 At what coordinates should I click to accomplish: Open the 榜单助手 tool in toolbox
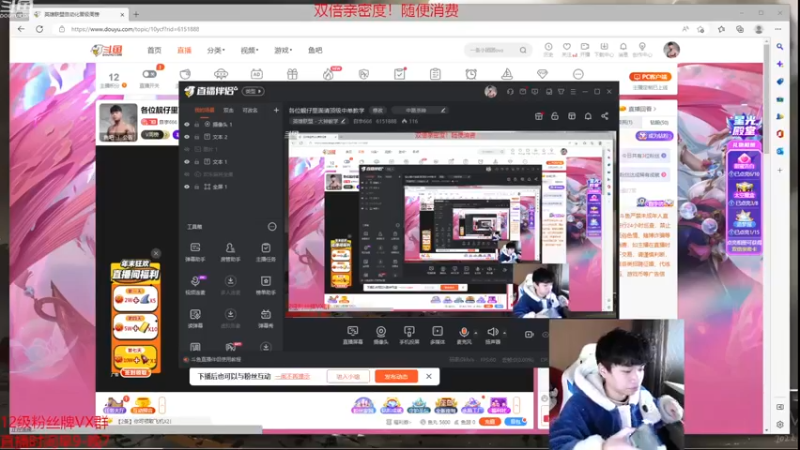click(265, 285)
